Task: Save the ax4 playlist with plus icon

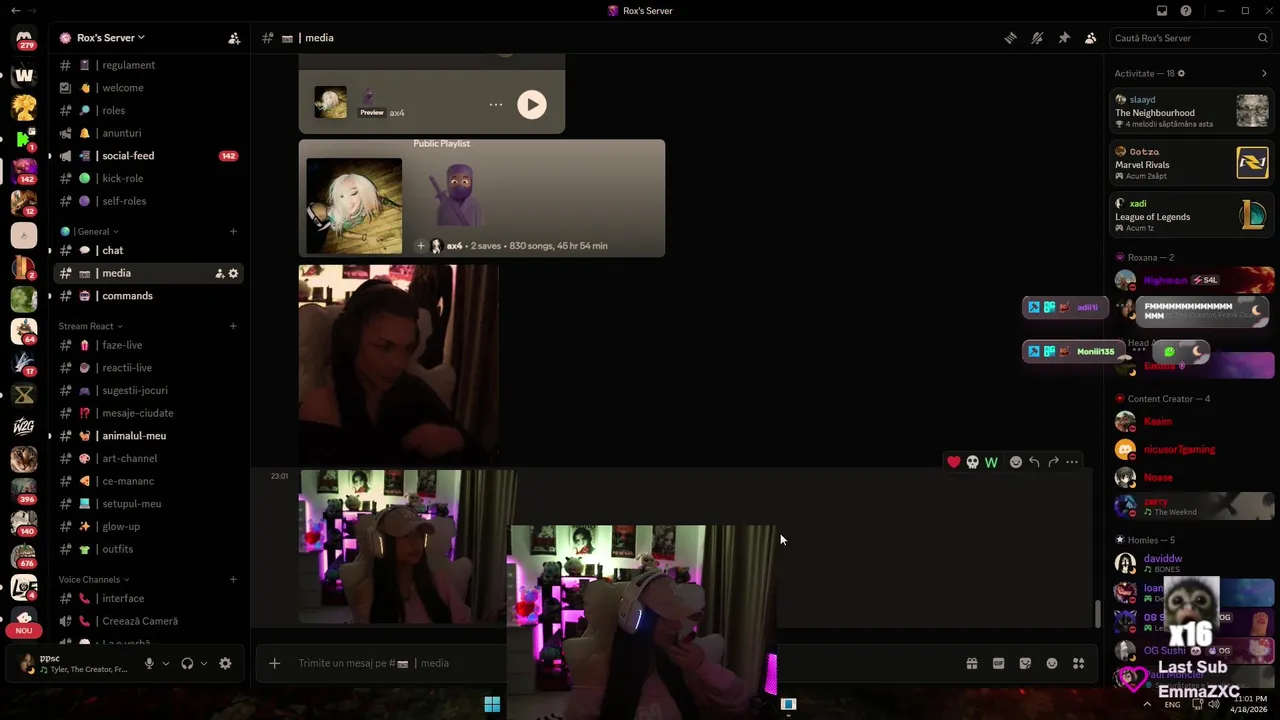Action: (421, 246)
